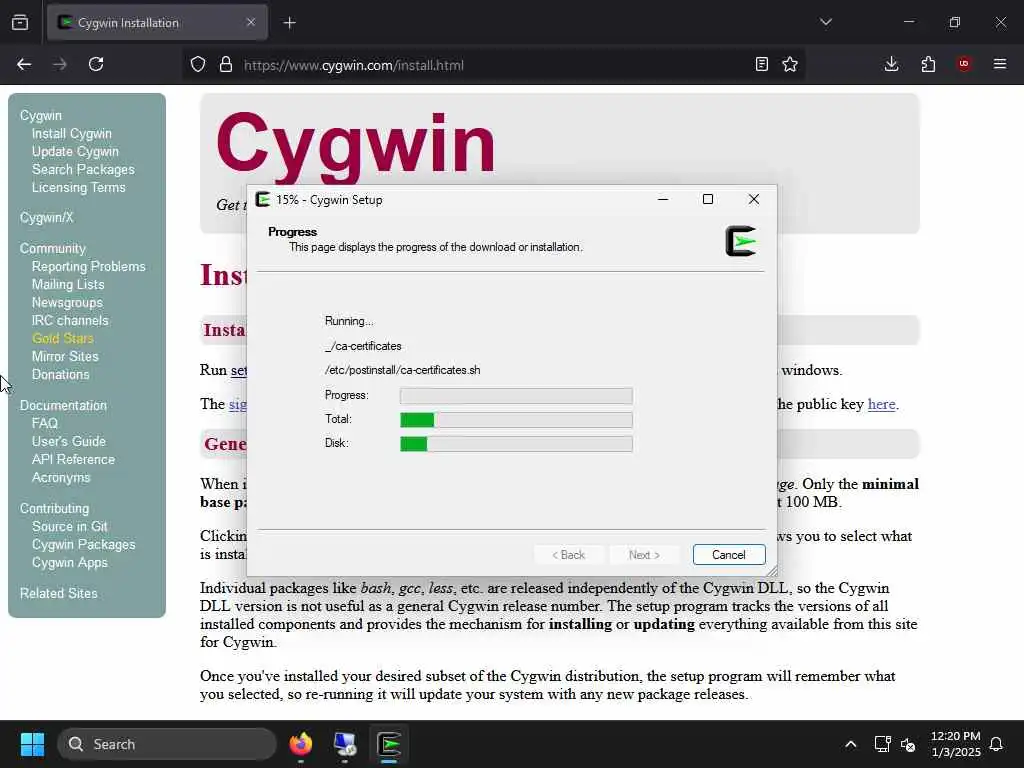Open Mirror Sites in sidebar
1024x768 pixels.
pyautogui.click(x=65, y=357)
